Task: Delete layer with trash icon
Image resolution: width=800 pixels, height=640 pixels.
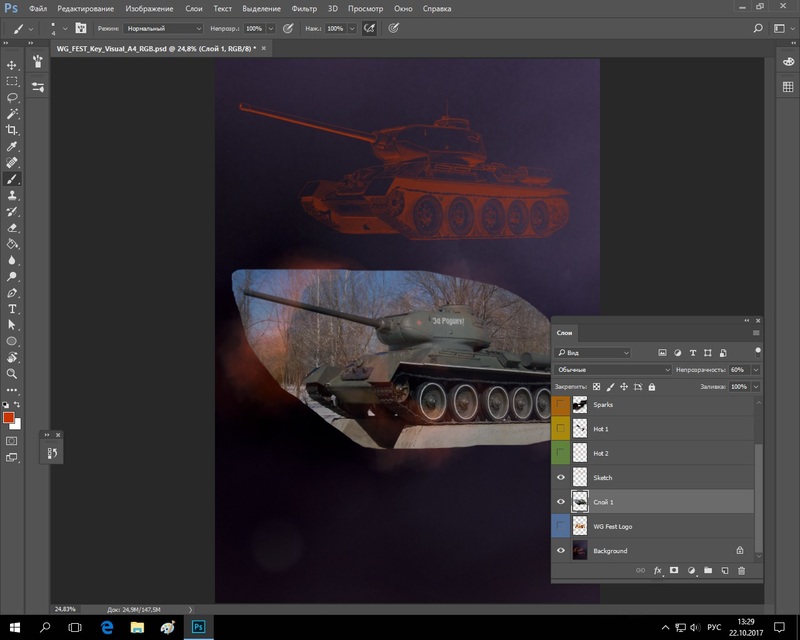Action: pyautogui.click(x=741, y=571)
